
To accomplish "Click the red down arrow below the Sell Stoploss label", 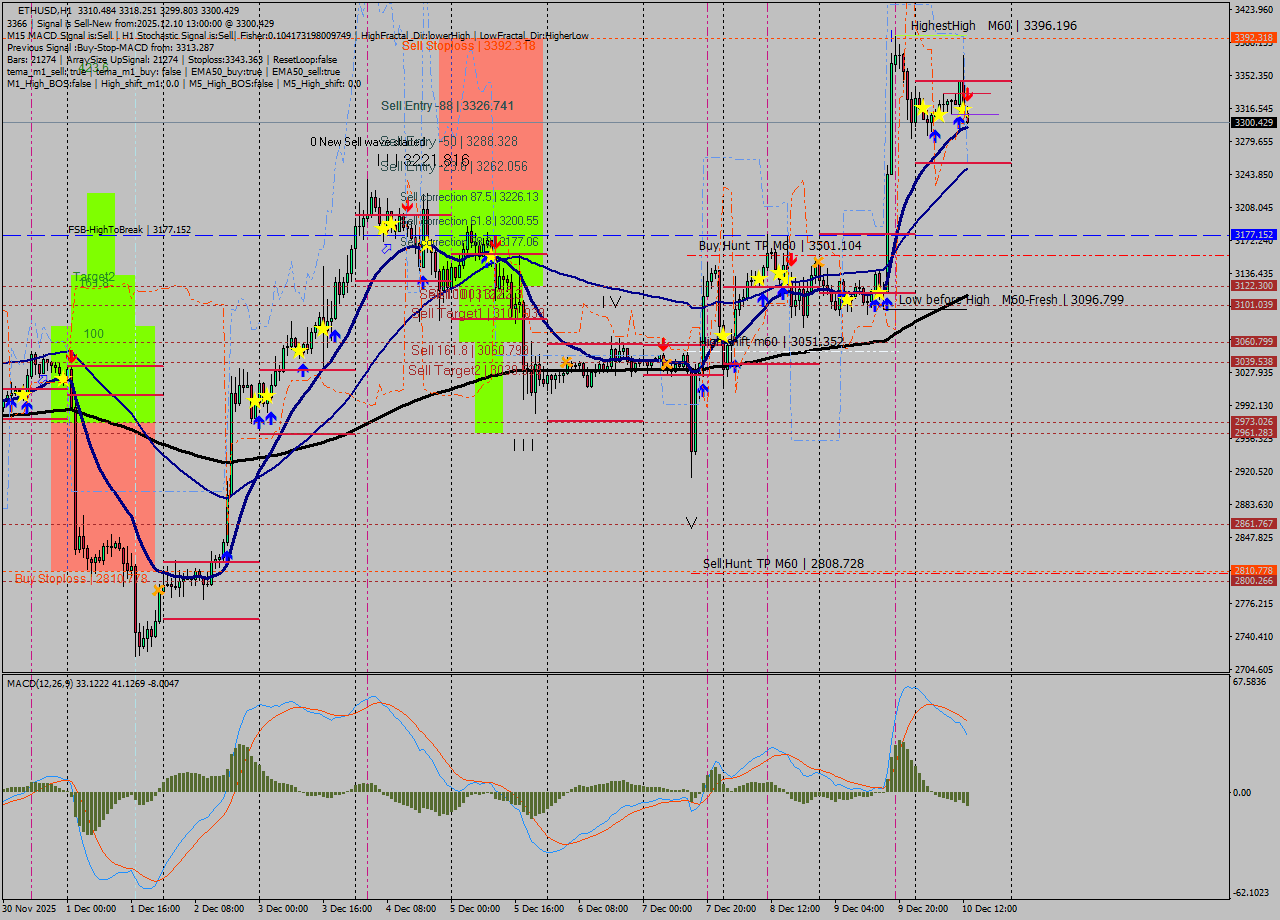I will [x=406, y=206].
